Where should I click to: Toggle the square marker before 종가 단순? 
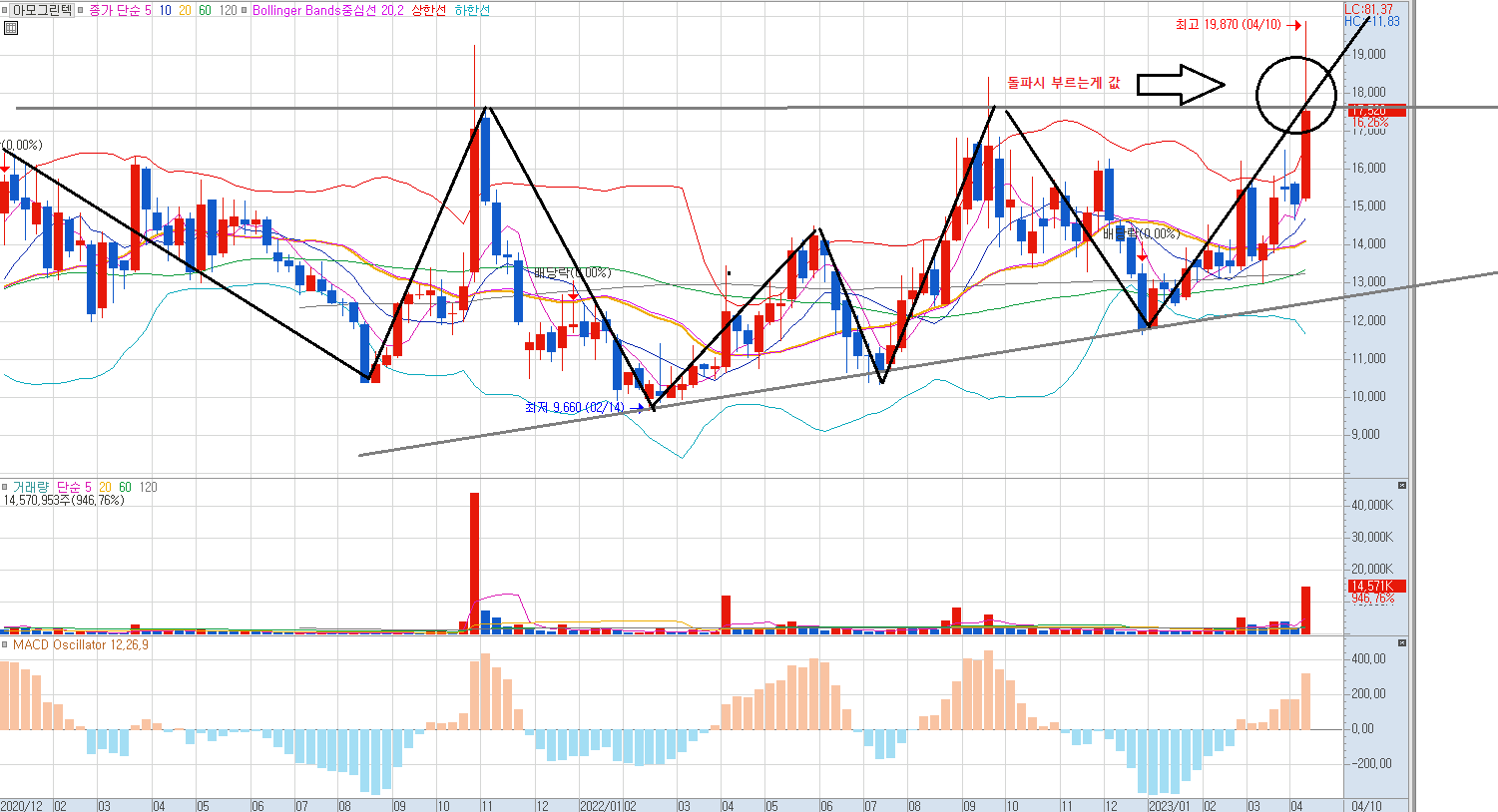82,10
